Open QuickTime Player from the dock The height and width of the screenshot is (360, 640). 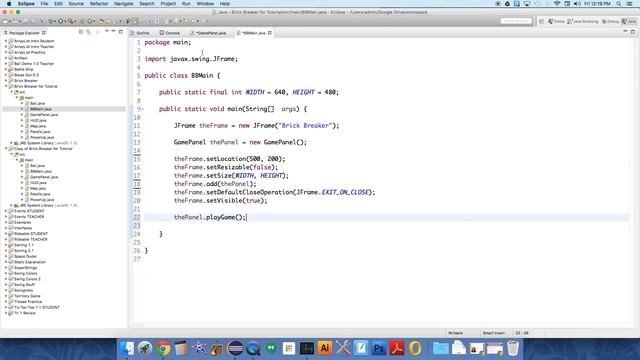click(x=253, y=348)
